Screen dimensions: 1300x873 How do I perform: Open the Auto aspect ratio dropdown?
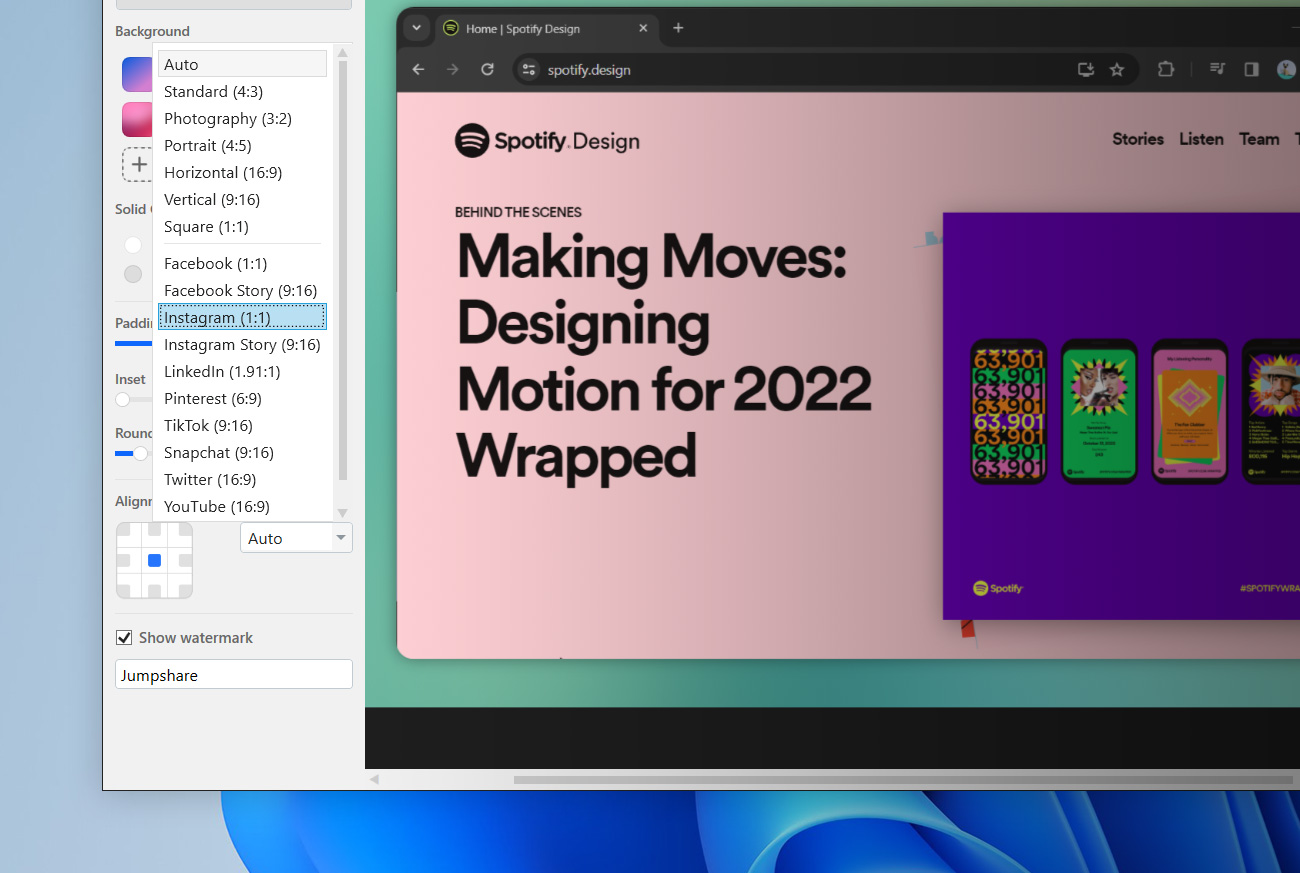296,537
